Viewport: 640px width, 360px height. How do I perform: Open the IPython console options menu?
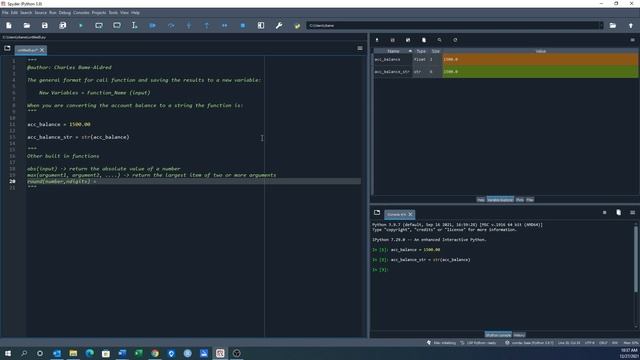[x=632, y=213]
